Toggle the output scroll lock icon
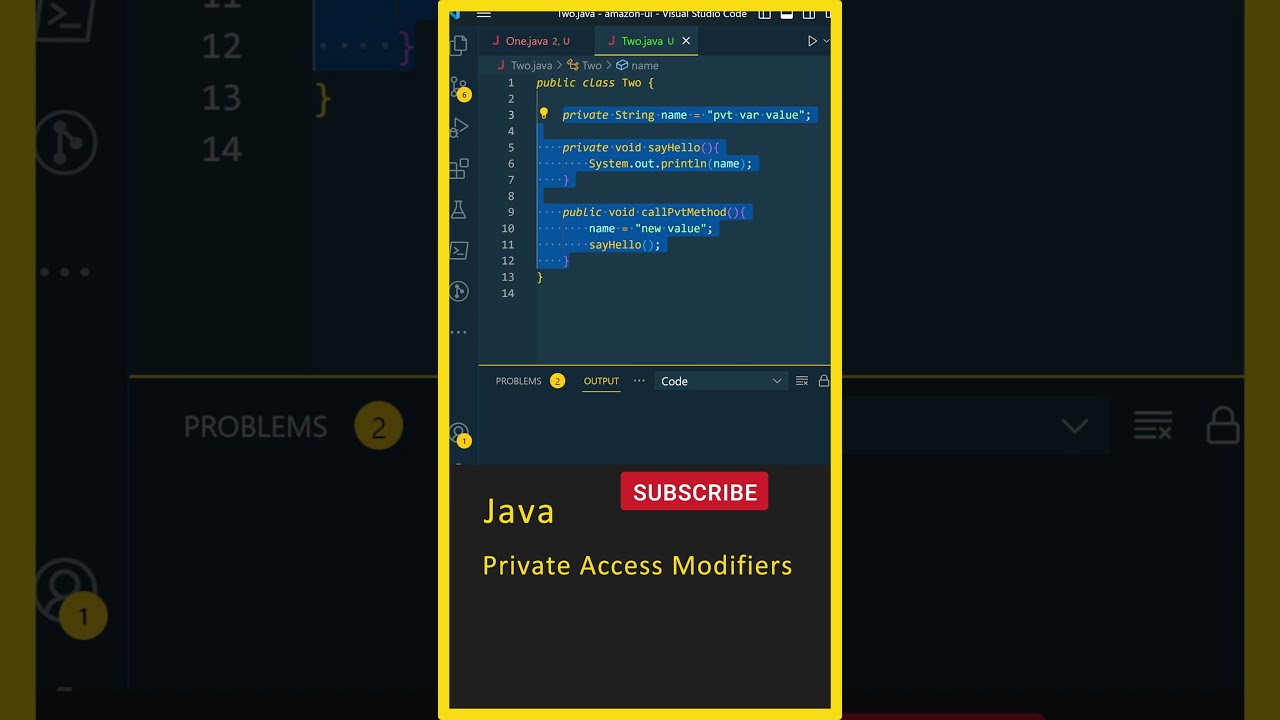This screenshot has height=720, width=1280. [x=824, y=381]
